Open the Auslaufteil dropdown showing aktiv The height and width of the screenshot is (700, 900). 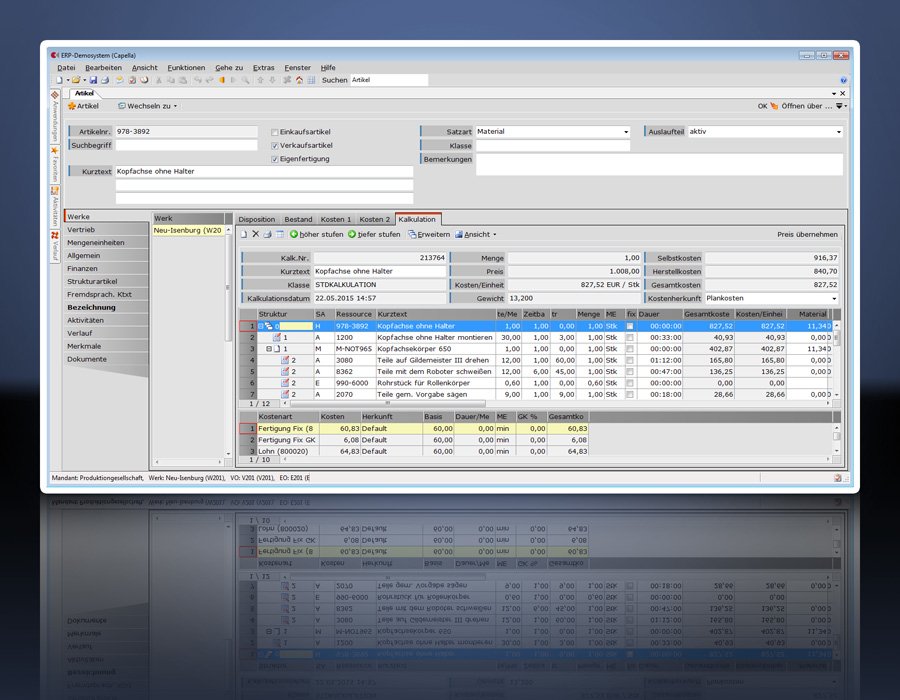pyautogui.click(x=840, y=130)
